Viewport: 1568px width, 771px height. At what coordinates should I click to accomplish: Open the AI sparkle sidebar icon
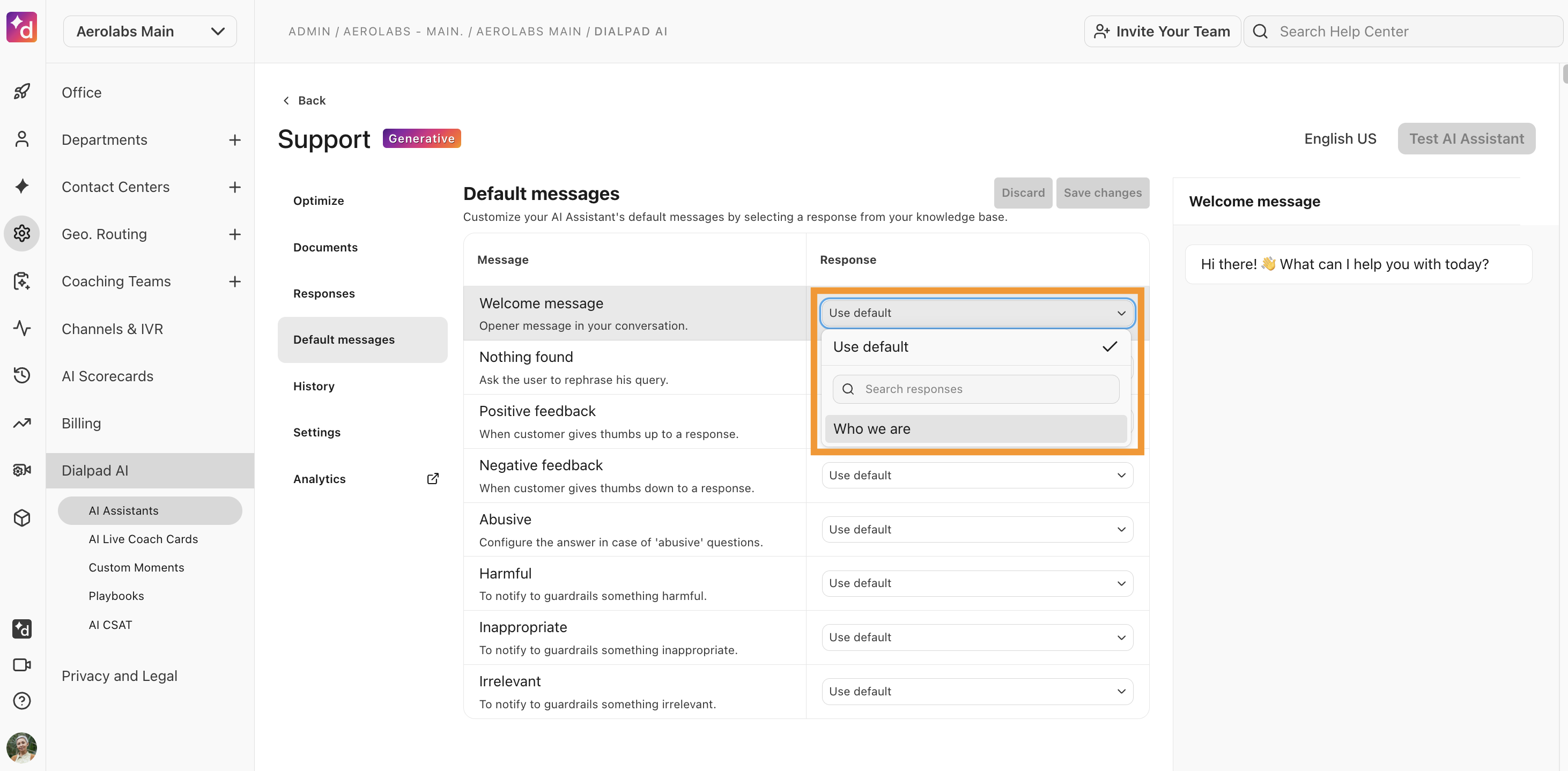tap(22, 186)
